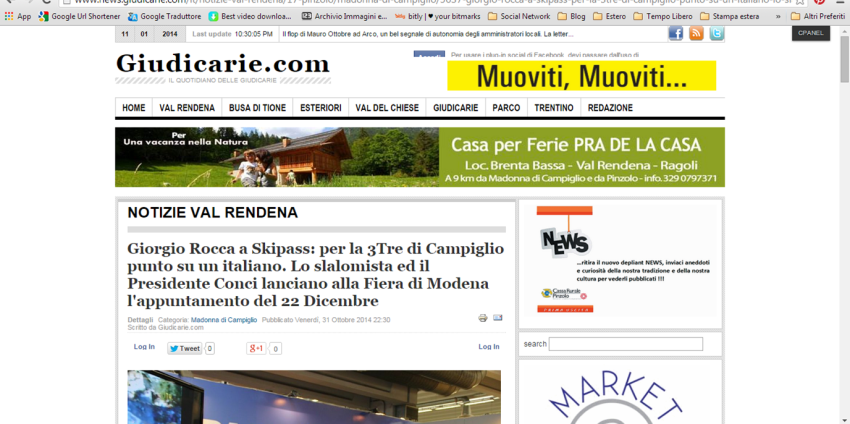This screenshot has height=424, width=850.
Task: Click the Google +1 count box showing 0
Action: coord(275,349)
